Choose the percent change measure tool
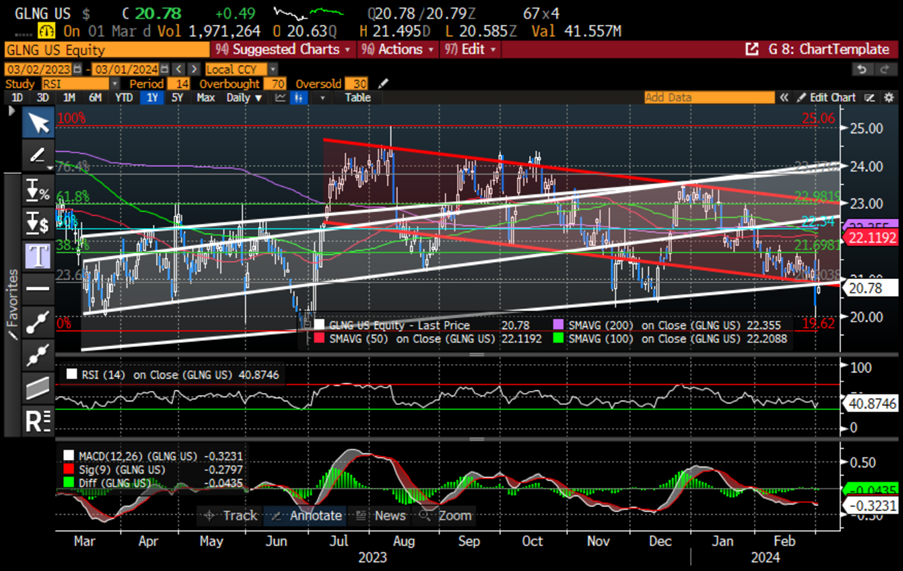The image size is (903, 571). 39,191
